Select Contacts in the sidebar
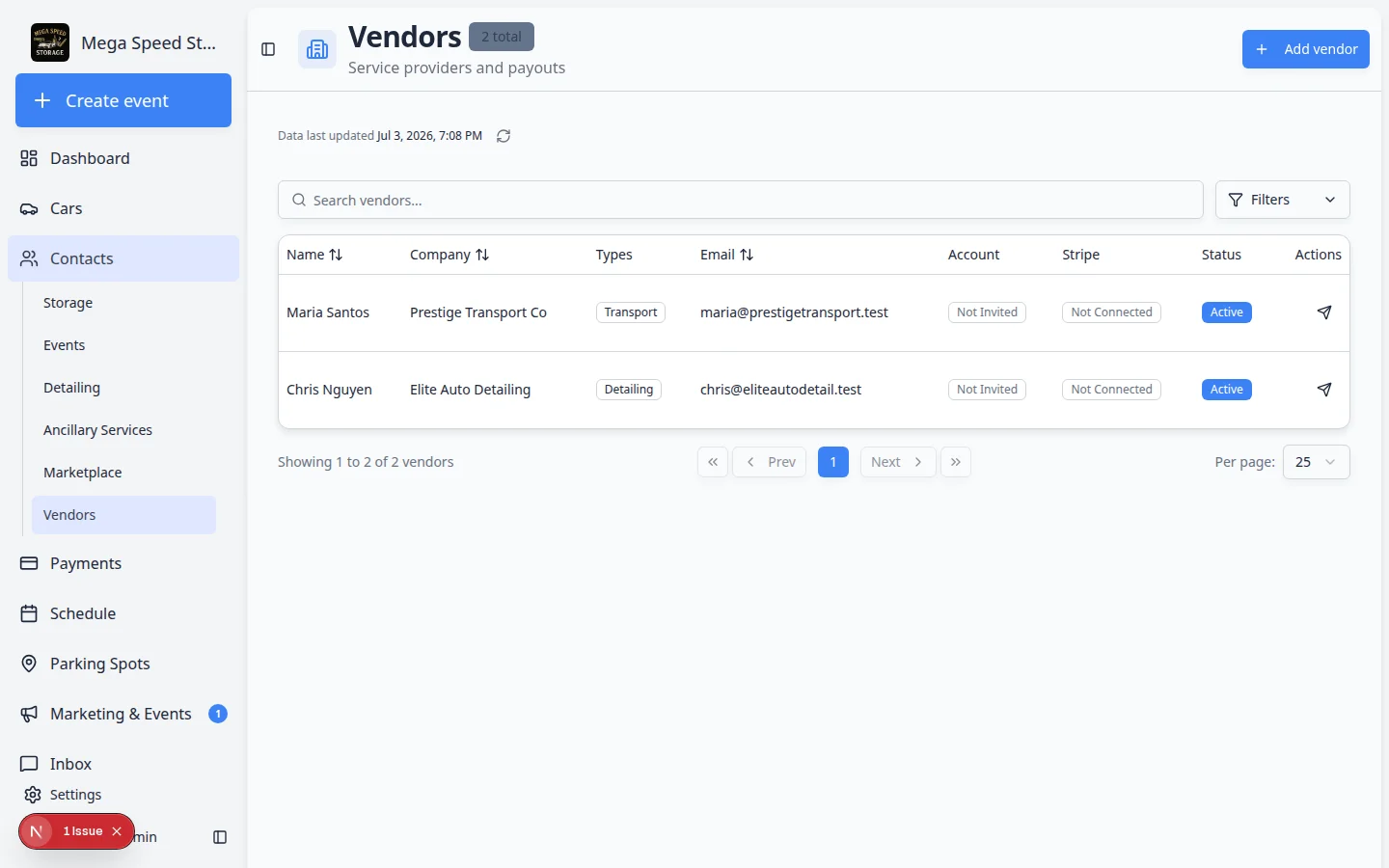Image resolution: width=1389 pixels, height=868 pixels. (123, 258)
